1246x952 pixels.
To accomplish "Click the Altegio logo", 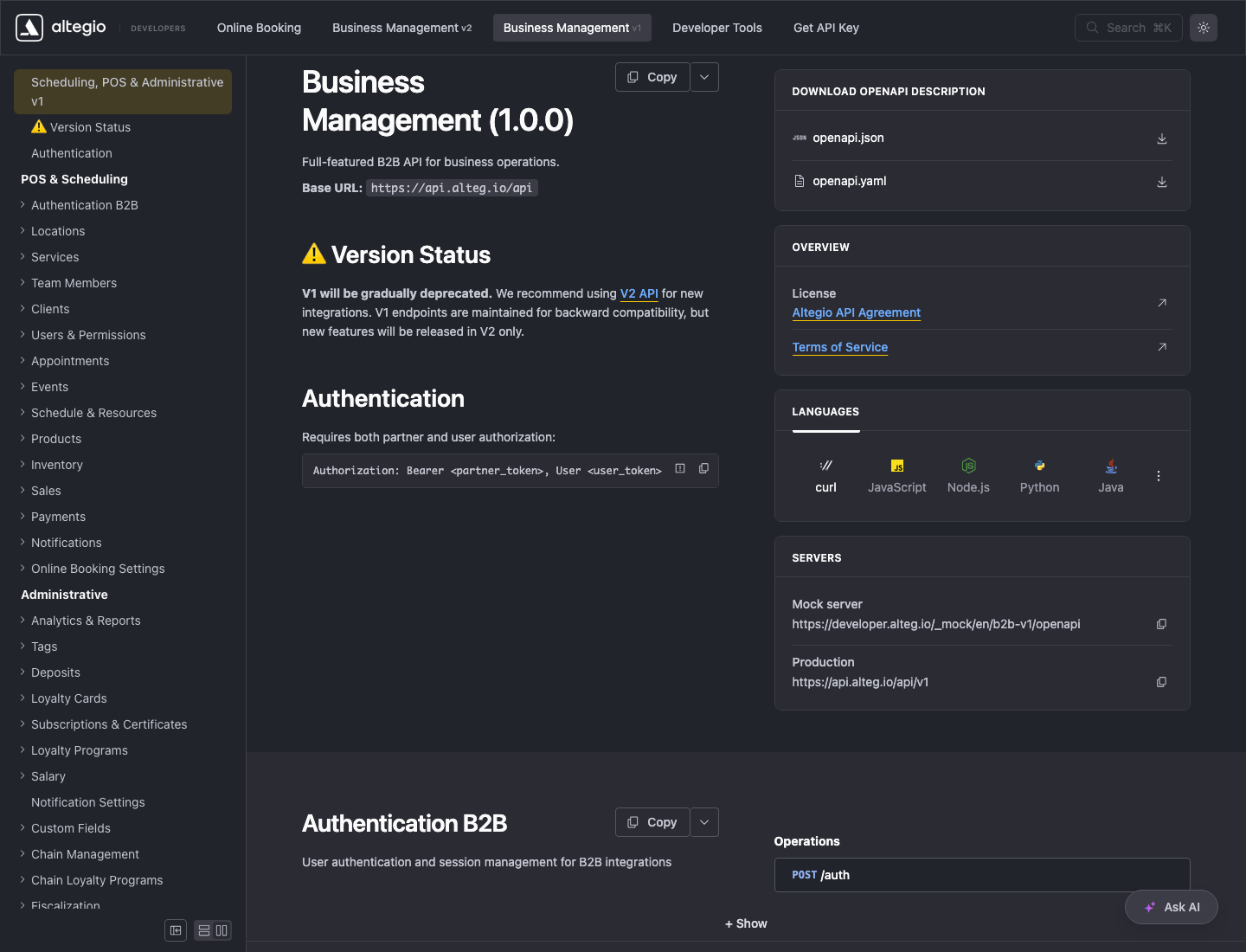I will (x=61, y=28).
